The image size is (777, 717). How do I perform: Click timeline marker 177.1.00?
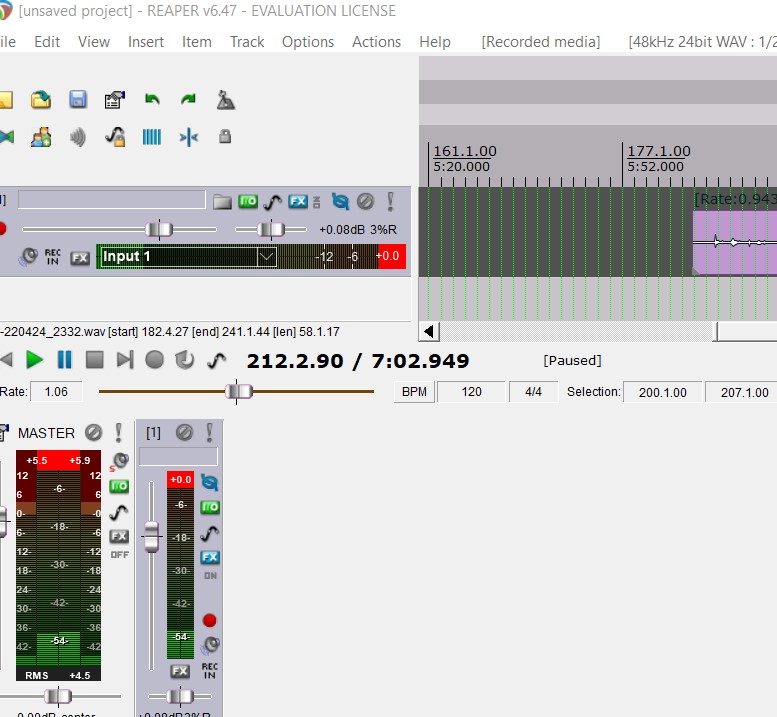click(659, 151)
